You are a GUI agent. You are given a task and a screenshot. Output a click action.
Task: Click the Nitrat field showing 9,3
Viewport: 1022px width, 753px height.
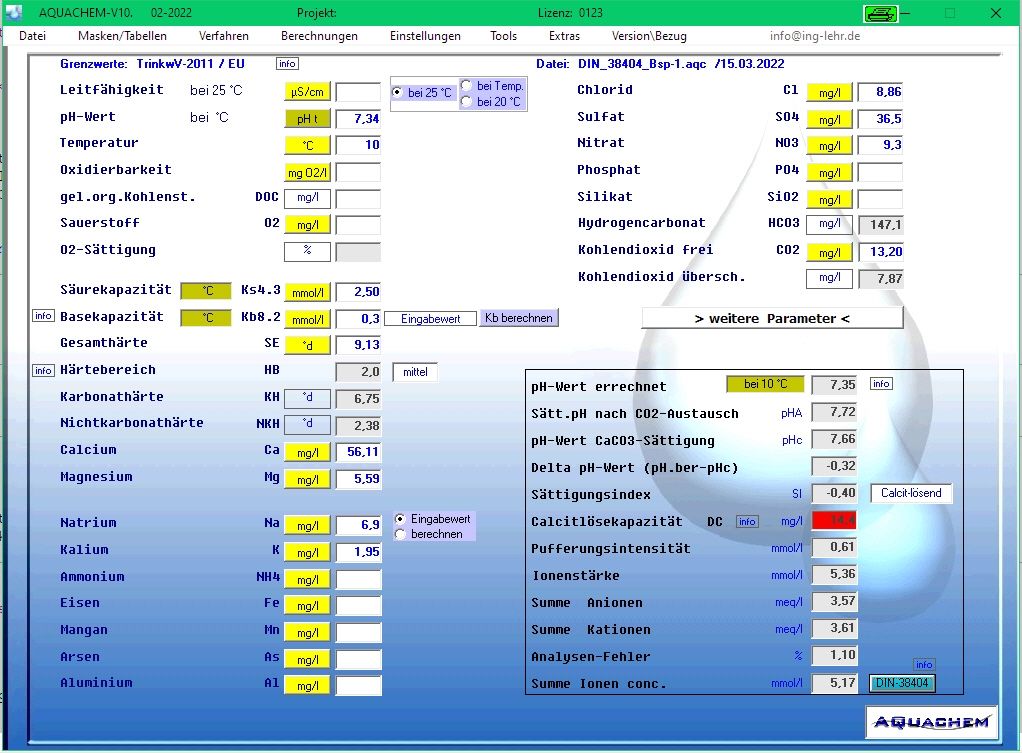881,145
